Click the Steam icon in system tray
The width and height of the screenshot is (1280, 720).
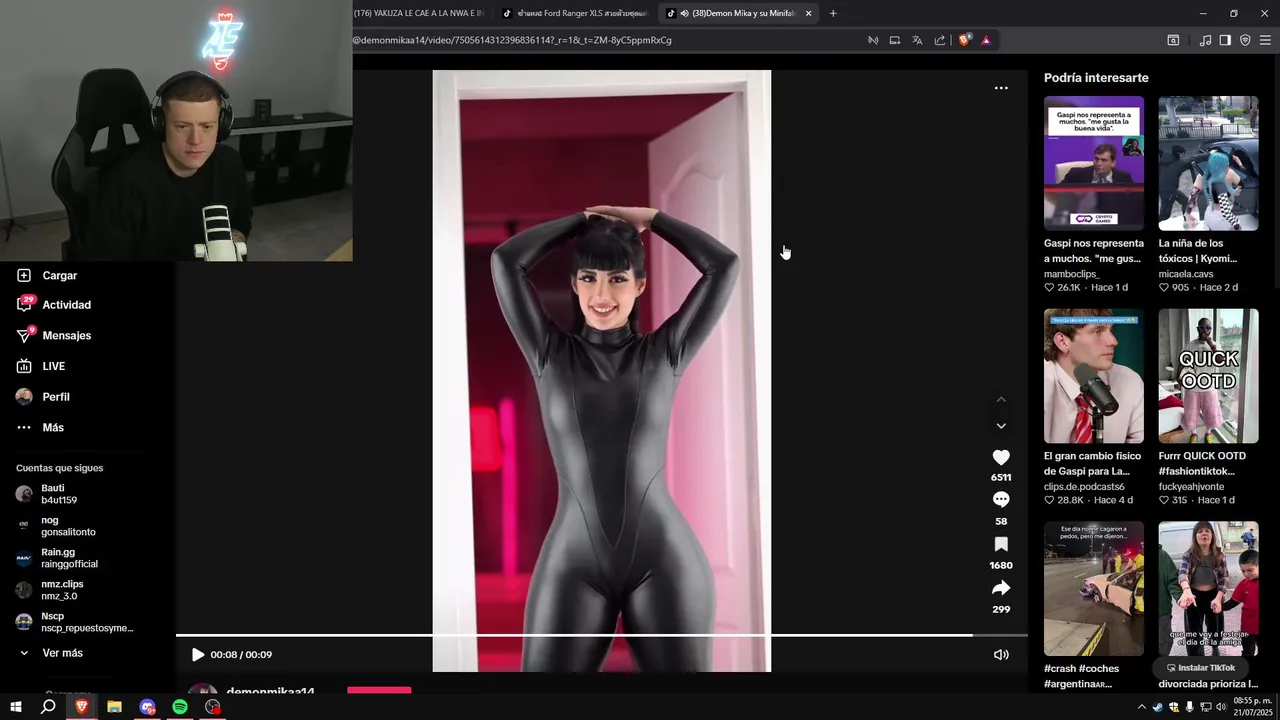click(1158, 707)
